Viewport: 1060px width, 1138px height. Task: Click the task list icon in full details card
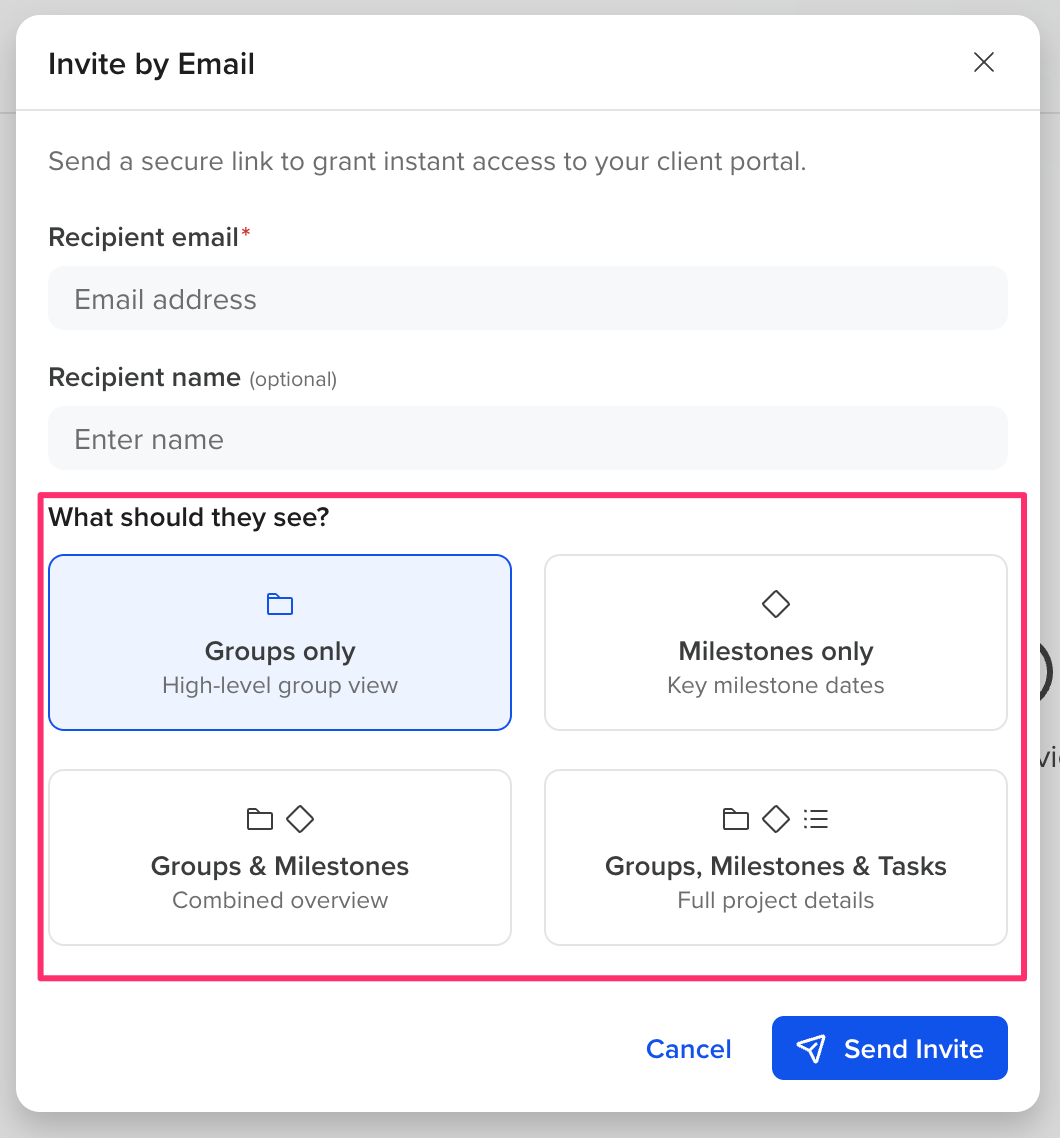tap(815, 819)
